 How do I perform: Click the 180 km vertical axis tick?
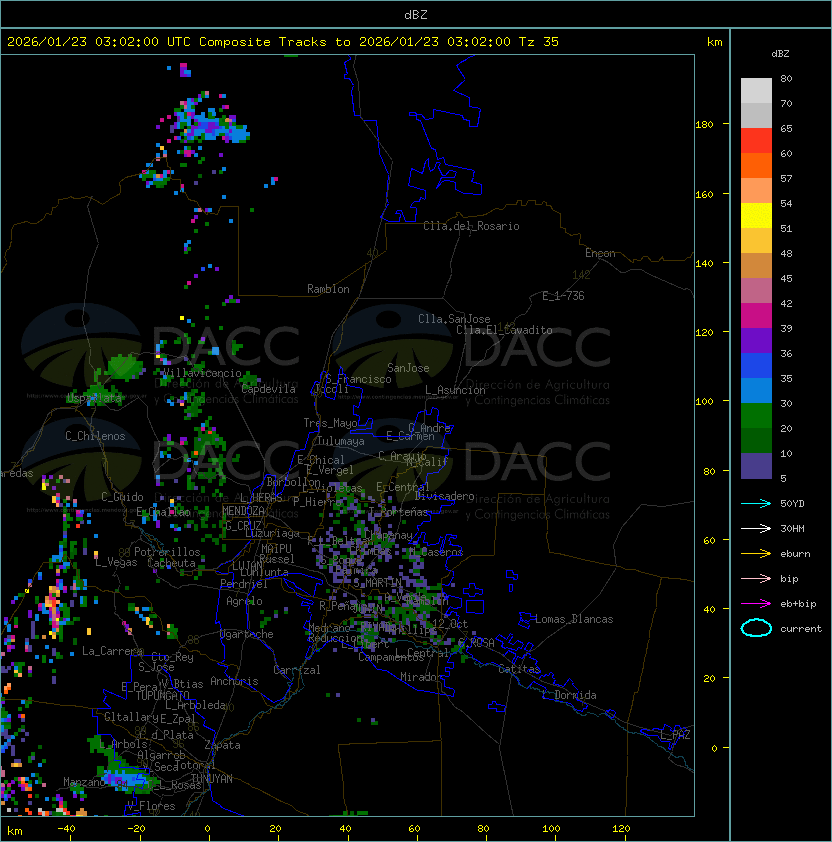tap(705, 125)
